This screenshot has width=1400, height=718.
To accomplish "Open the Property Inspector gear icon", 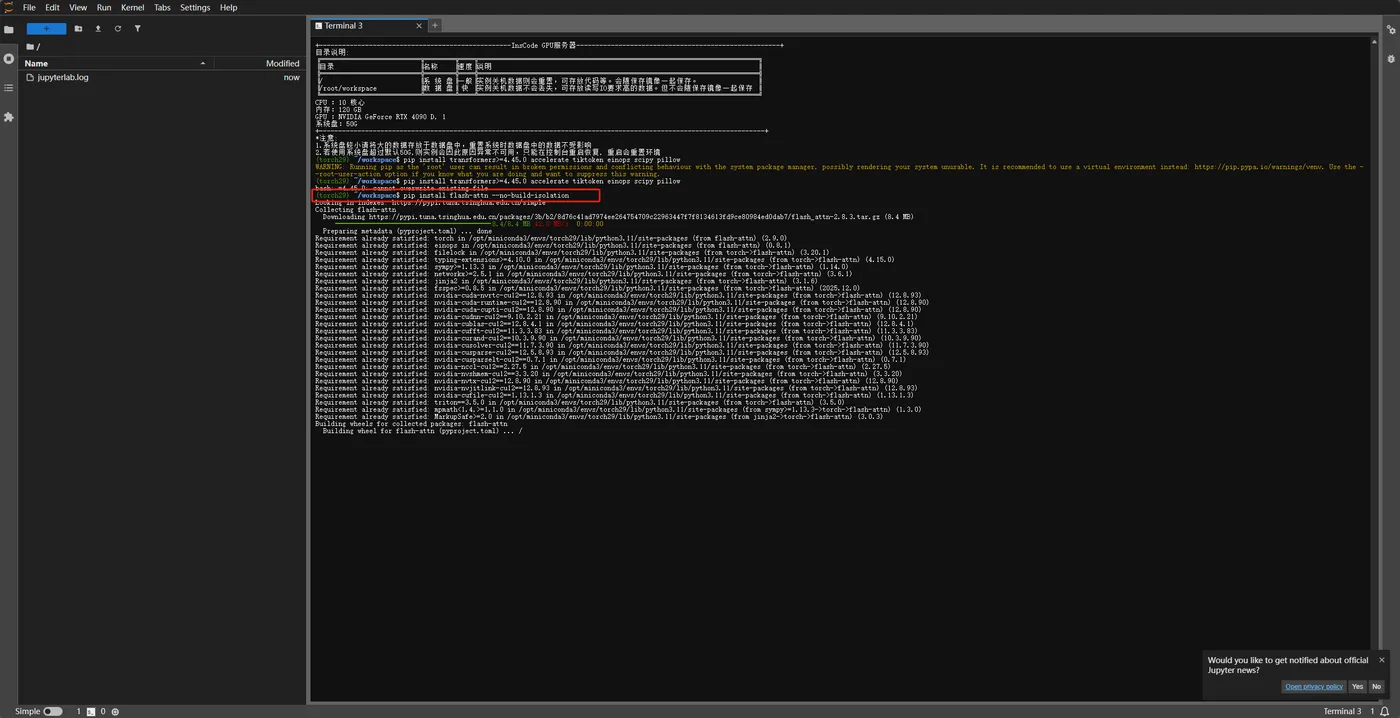I will [x=1391, y=30].
